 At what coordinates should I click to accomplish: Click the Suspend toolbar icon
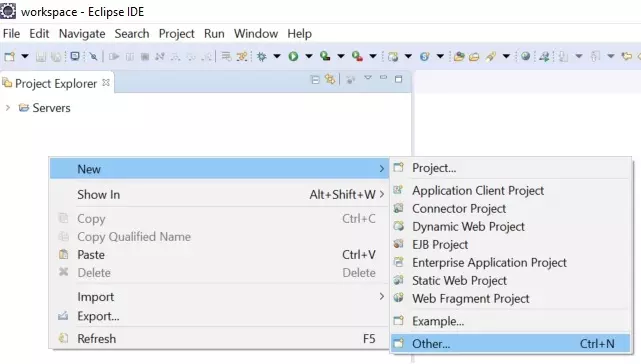[x=130, y=56]
